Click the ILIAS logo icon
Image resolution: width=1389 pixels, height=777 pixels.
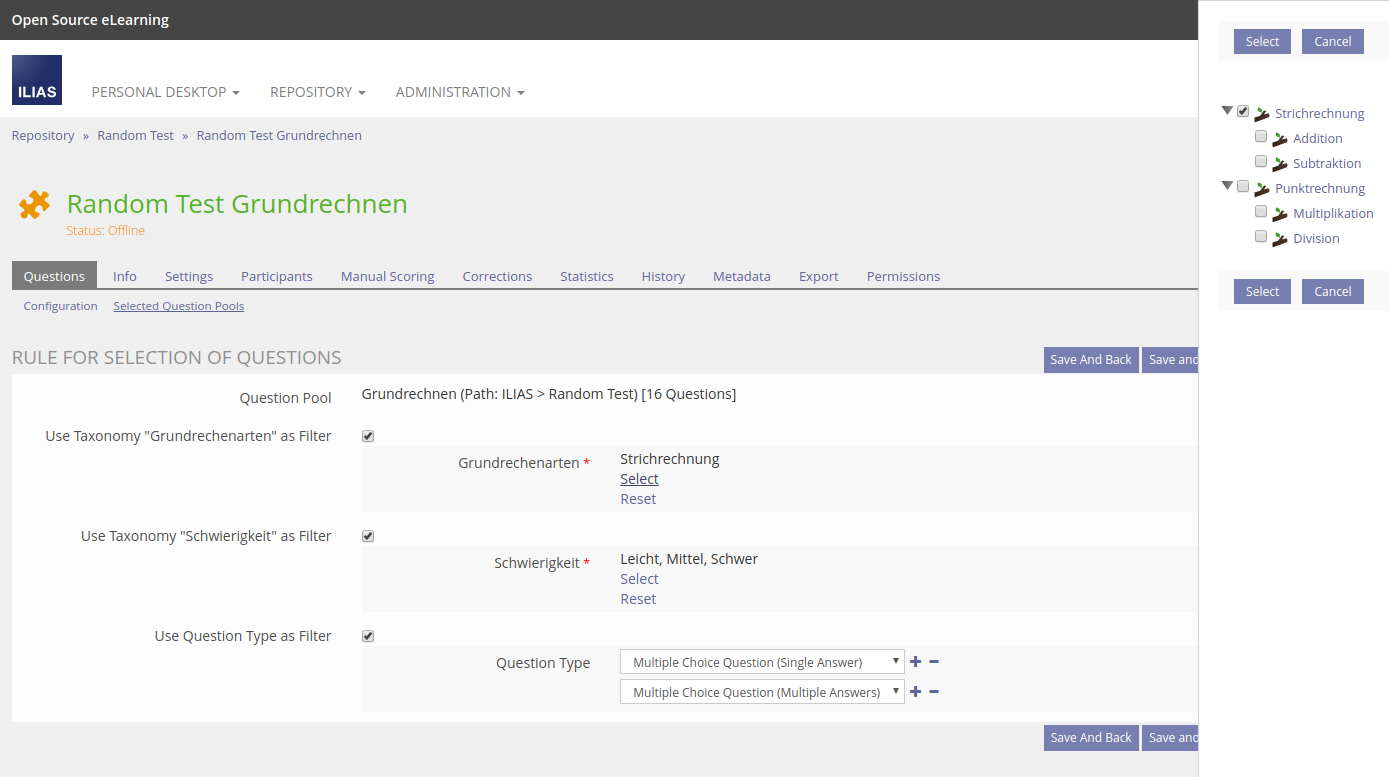[x=37, y=80]
